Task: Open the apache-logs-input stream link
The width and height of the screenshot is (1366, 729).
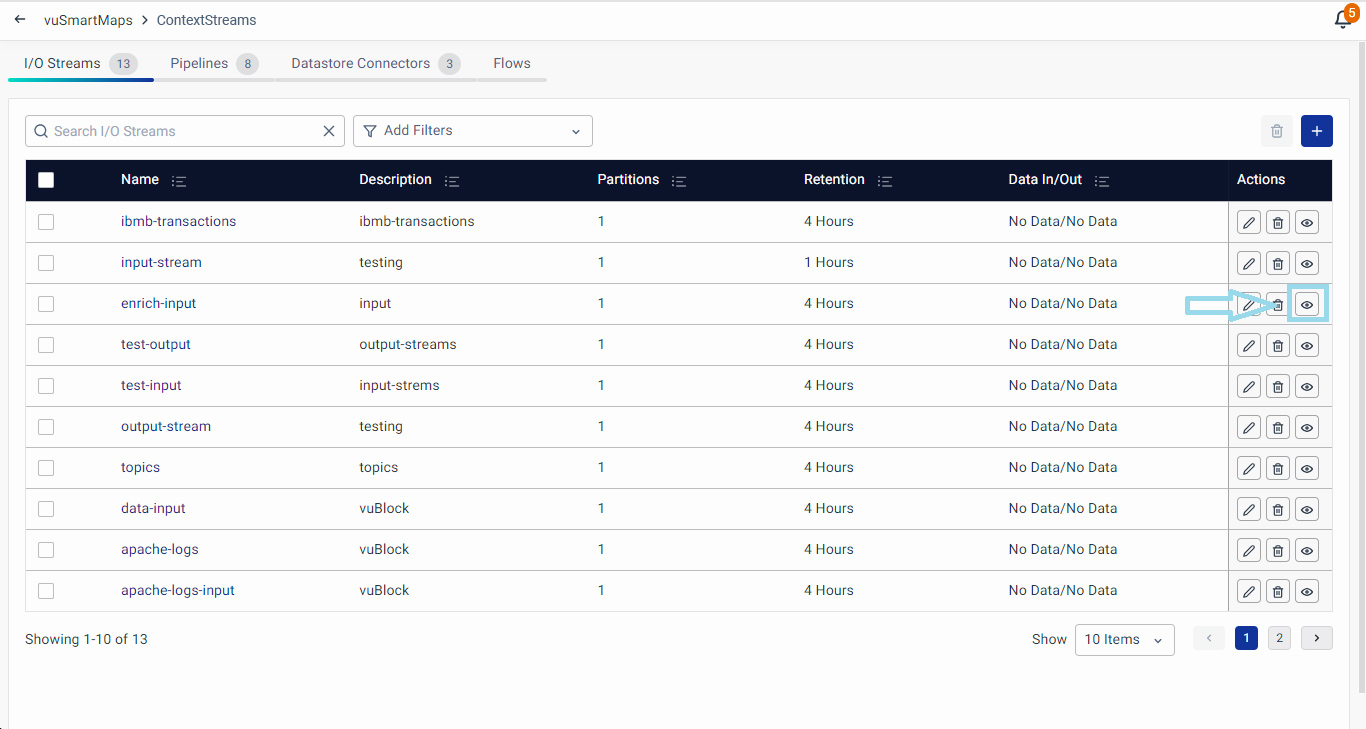Action: 178,591
